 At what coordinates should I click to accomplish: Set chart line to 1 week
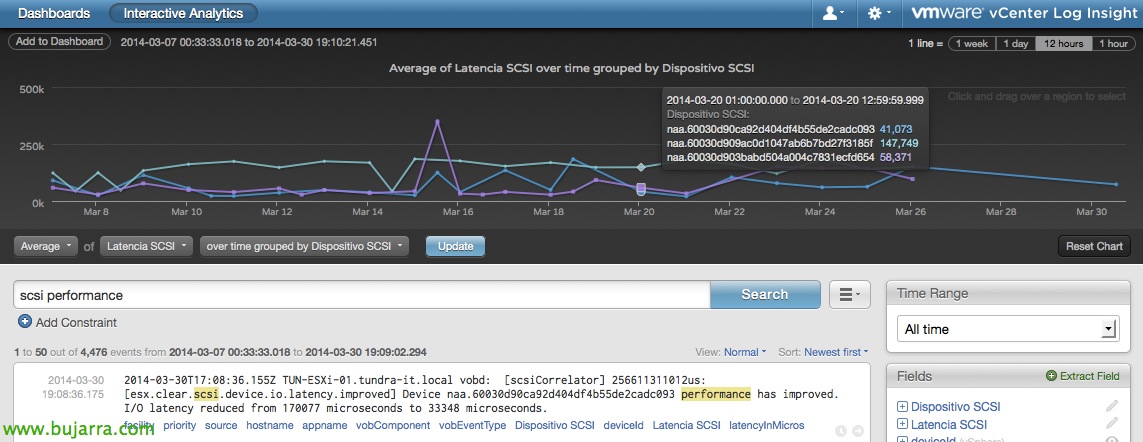tap(972, 44)
